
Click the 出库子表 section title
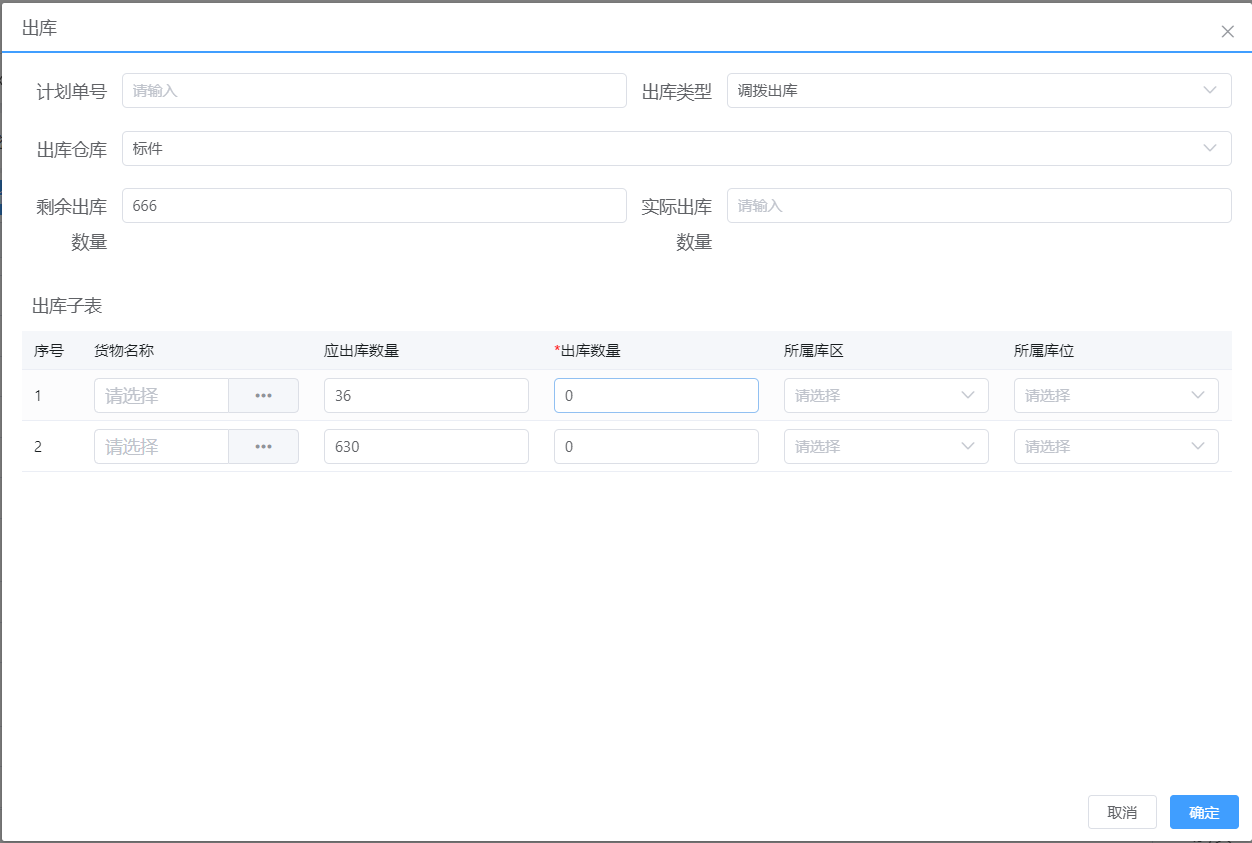pyautogui.click(x=67, y=306)
